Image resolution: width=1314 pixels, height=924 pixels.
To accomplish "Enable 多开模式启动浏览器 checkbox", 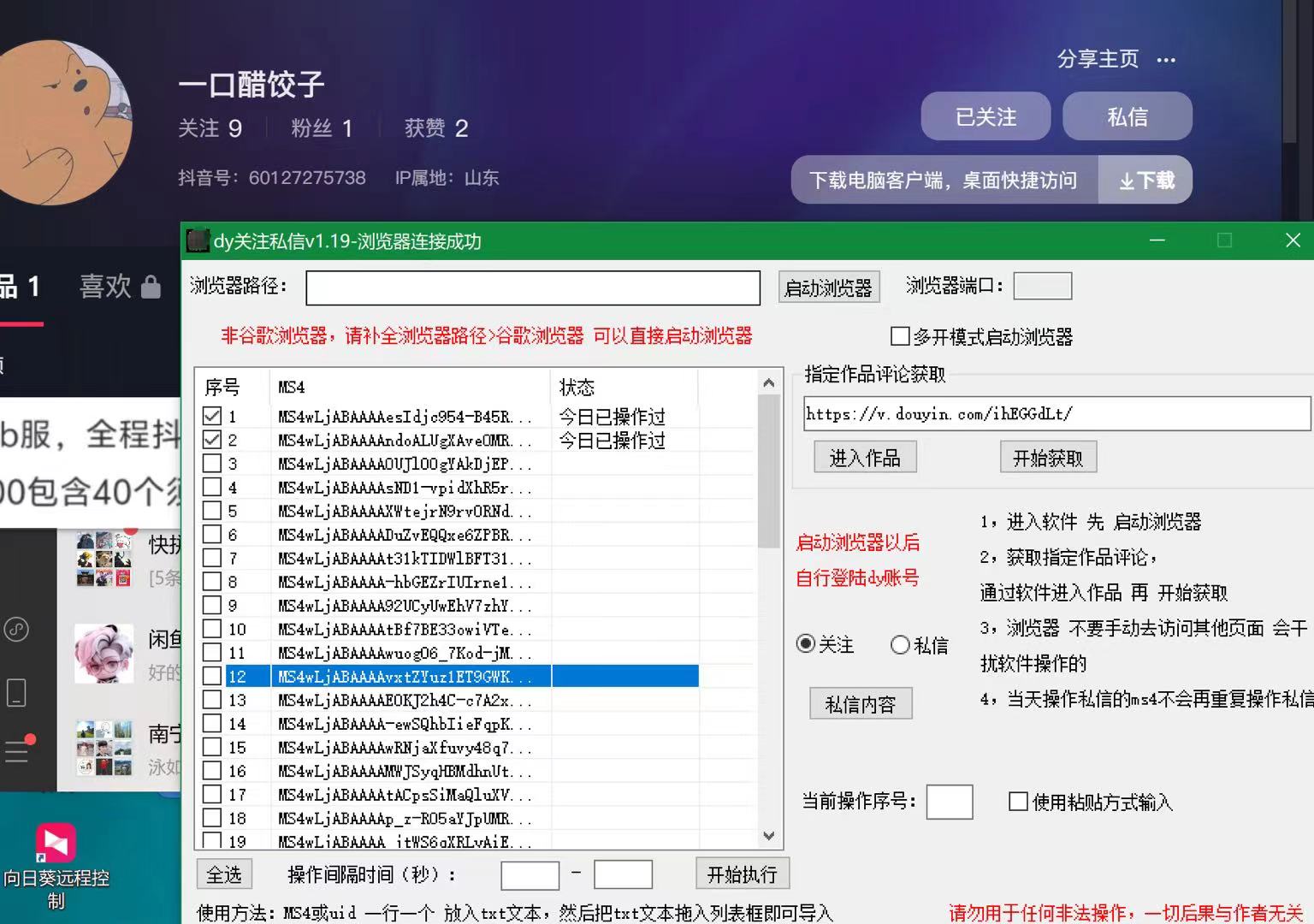I will [x=900, y=336].
